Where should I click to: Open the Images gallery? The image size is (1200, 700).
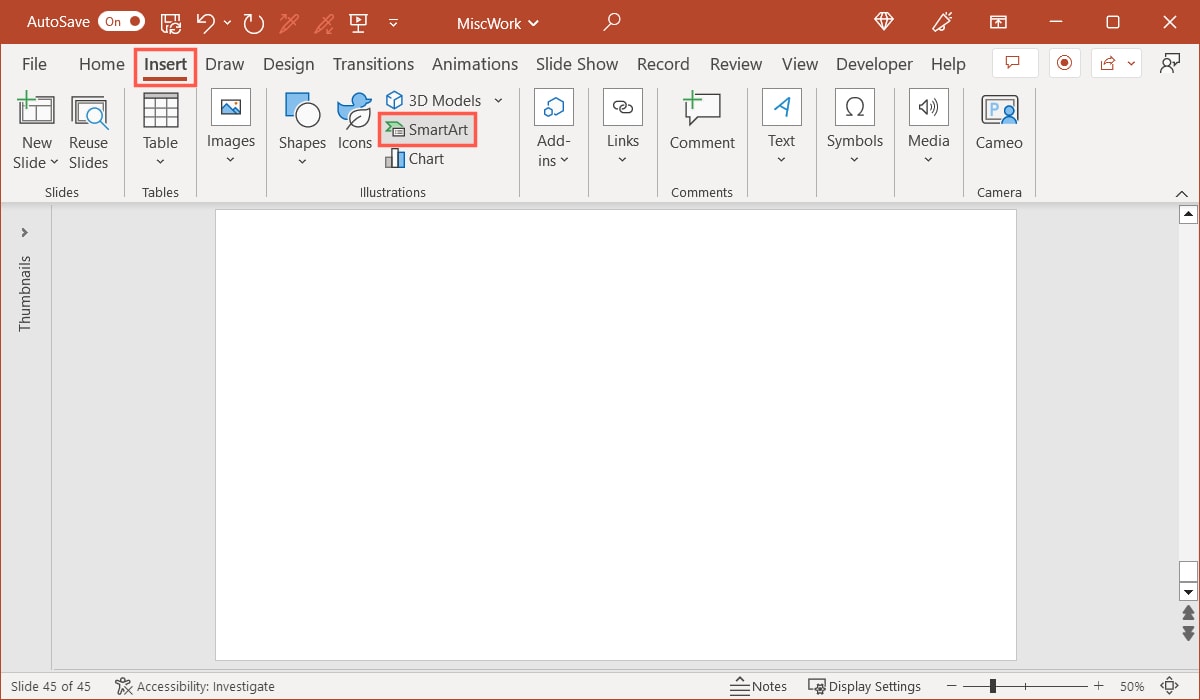[x=230, y=125]
